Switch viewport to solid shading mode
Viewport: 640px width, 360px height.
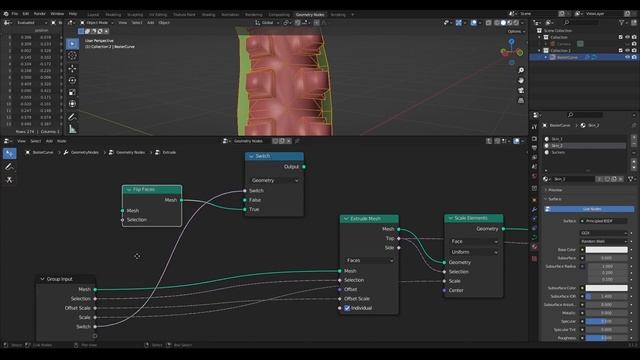pyautogui.click(x=503, y=23)
